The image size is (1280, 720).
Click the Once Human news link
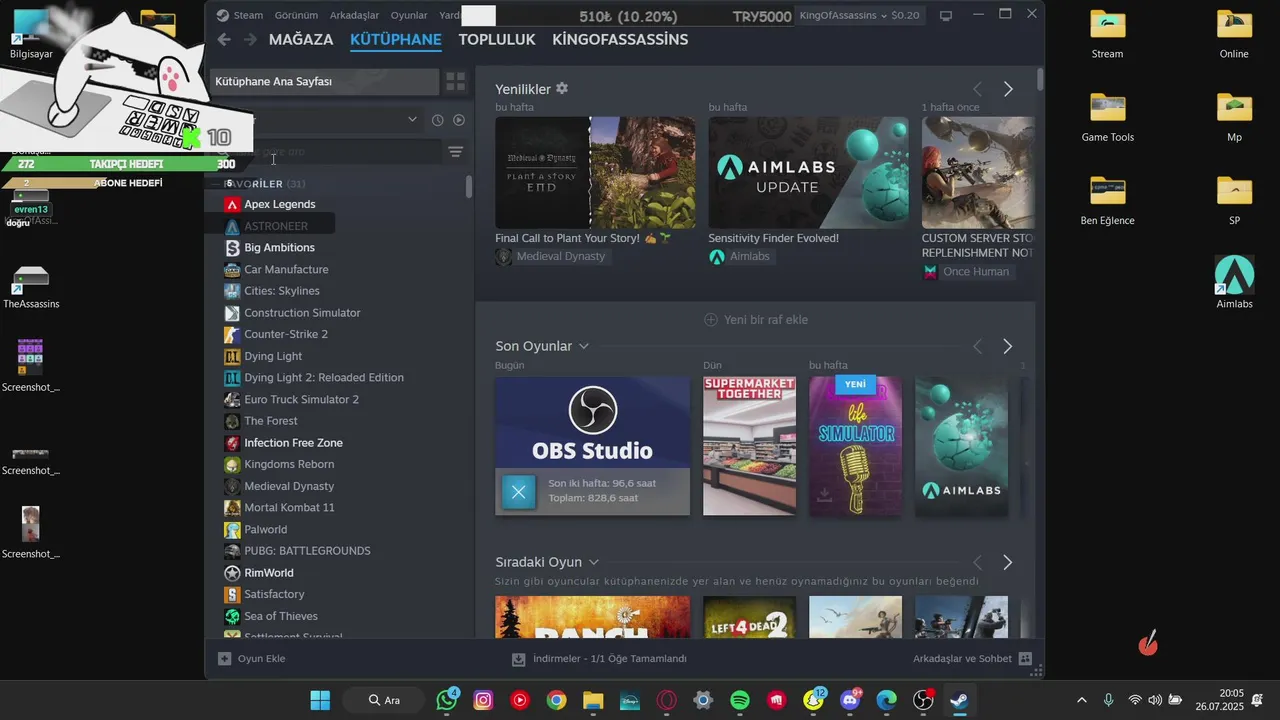coord(966,272)
